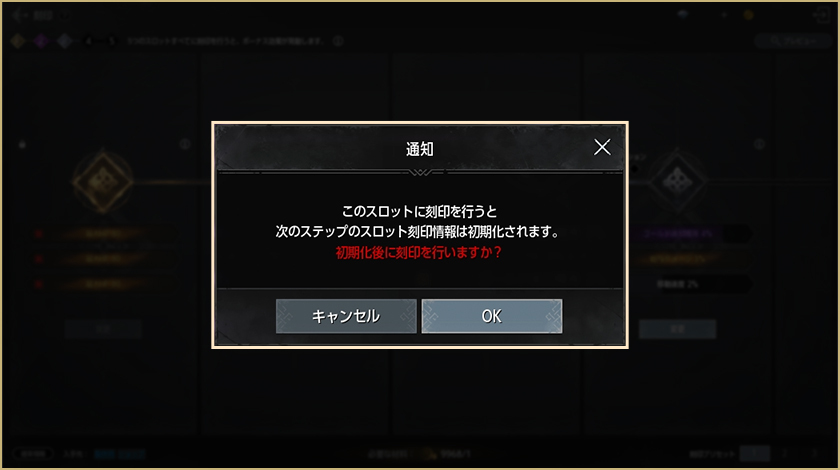
Task: Select the gold diamond step icon
Action: click(x=18, y=41)
